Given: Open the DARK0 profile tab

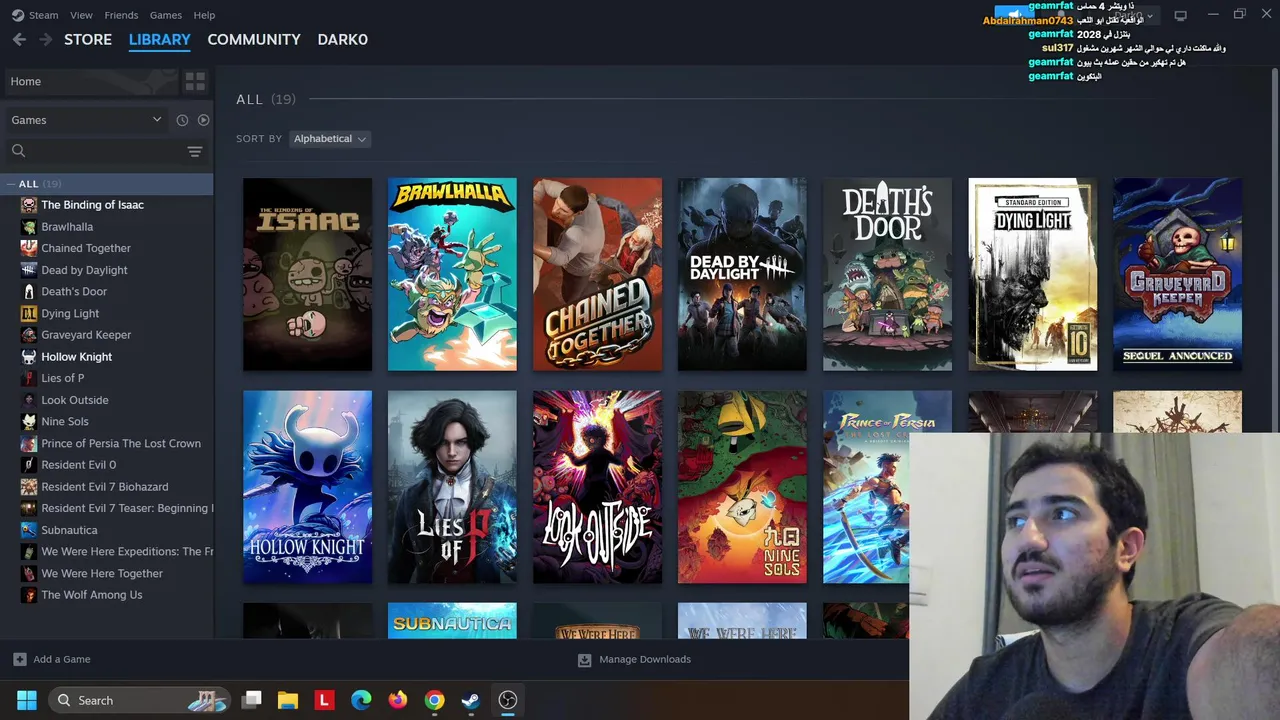Looking at the screenshot, I should pyautogui.click(x=342, y=39).
